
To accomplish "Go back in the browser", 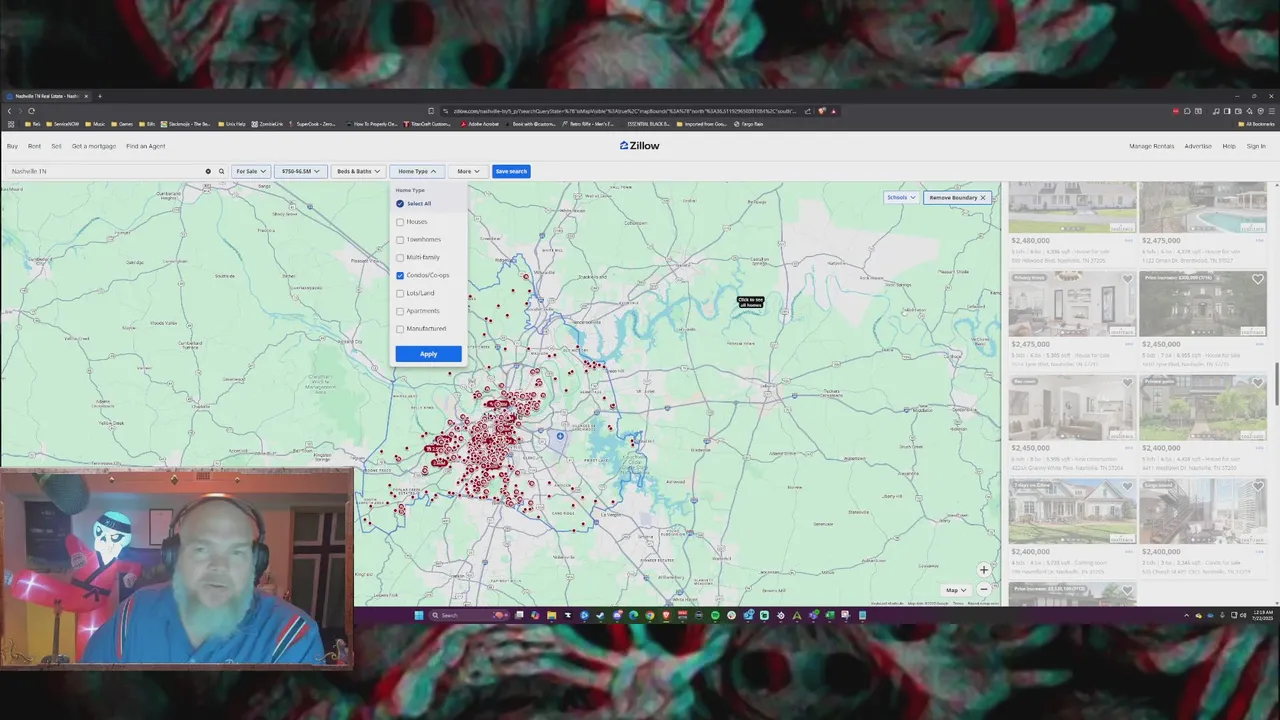I will pos(9,111).
